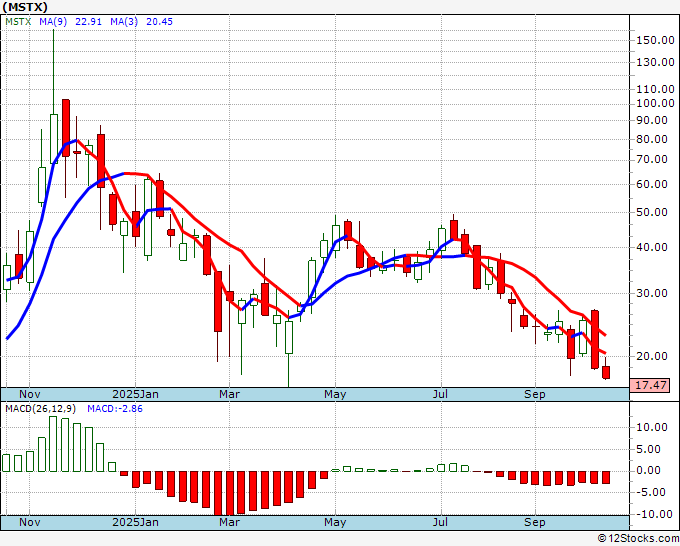Viewport: 680px width, 546px height.
Task: Click the May marker under the price chart
Action: (x=334, y=394)
